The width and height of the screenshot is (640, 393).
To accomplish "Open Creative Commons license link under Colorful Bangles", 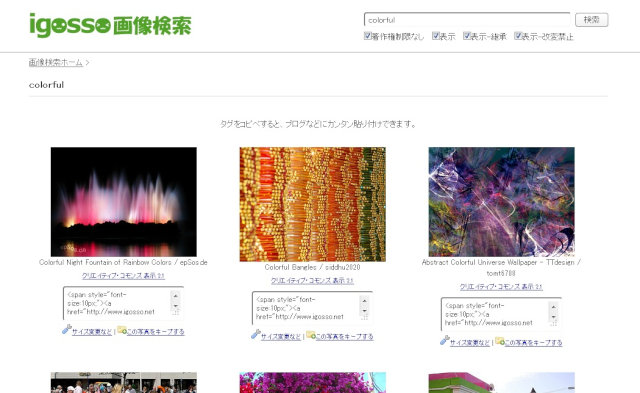I will pyautogui.click(x=312, y=281).
